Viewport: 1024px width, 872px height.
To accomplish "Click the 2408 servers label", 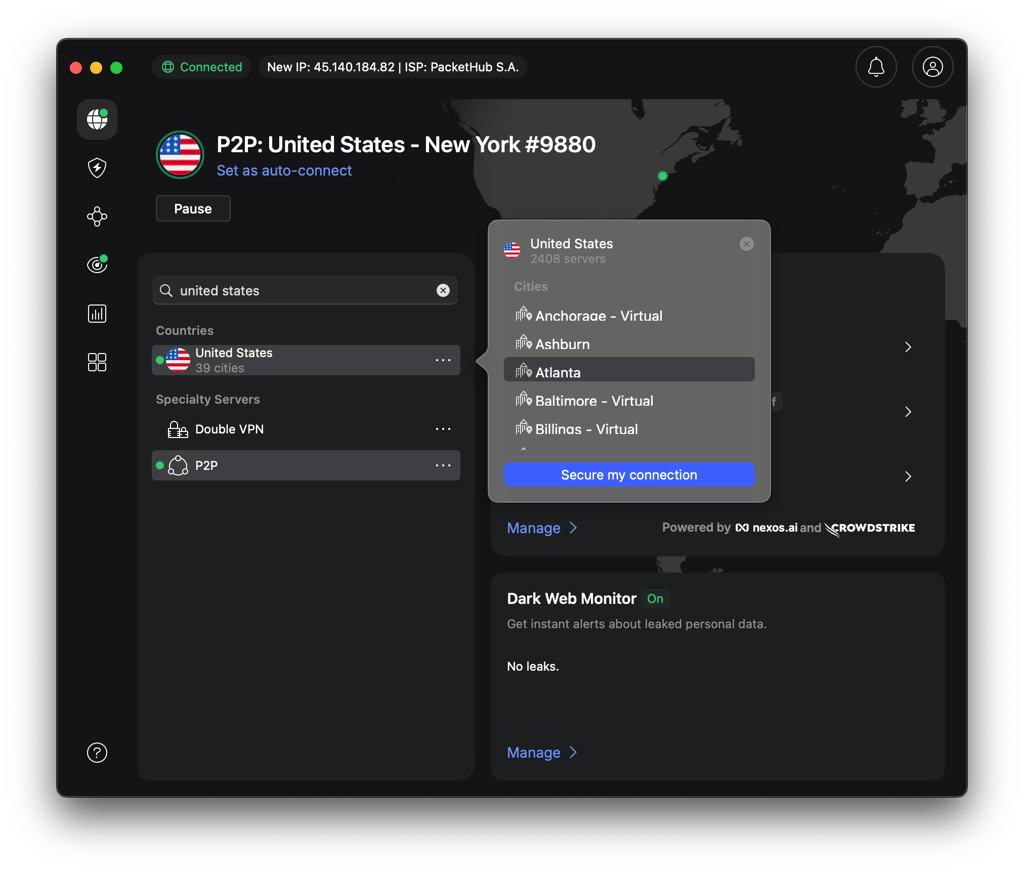I will (x=568, y=259).
